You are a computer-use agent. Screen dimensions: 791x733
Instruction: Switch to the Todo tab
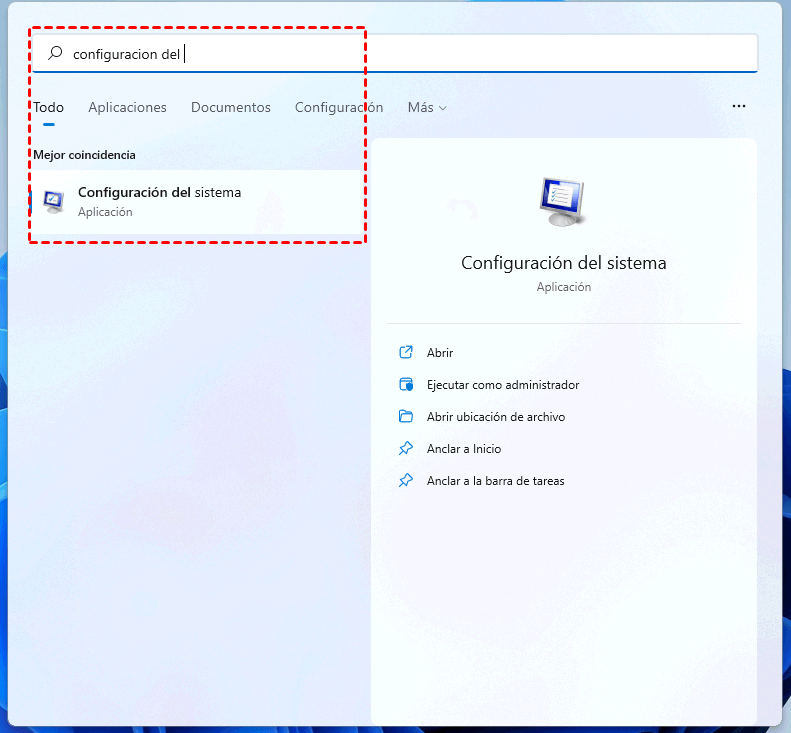(x=48, y=107)
